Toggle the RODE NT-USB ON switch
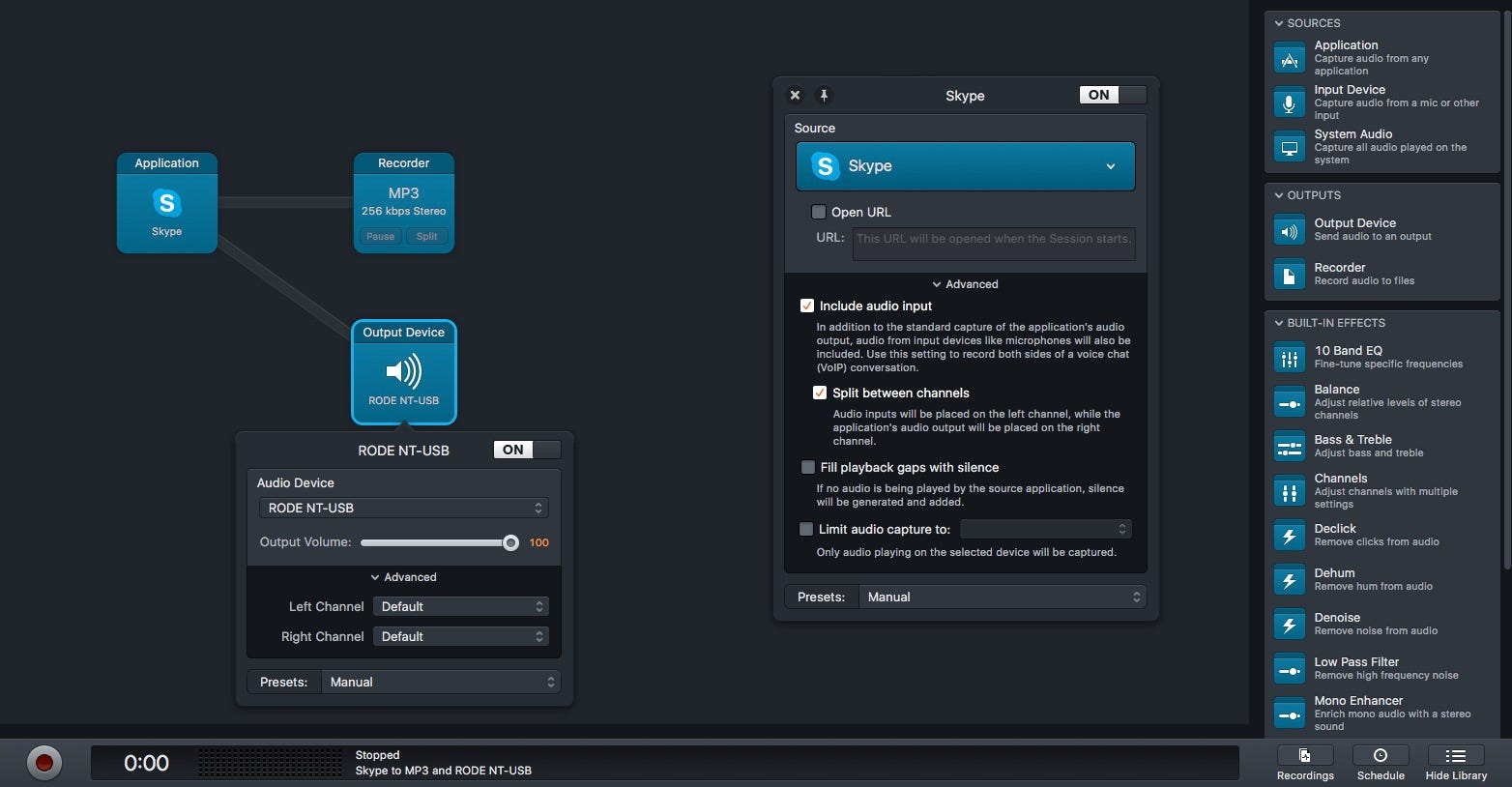 coord(527,450)
